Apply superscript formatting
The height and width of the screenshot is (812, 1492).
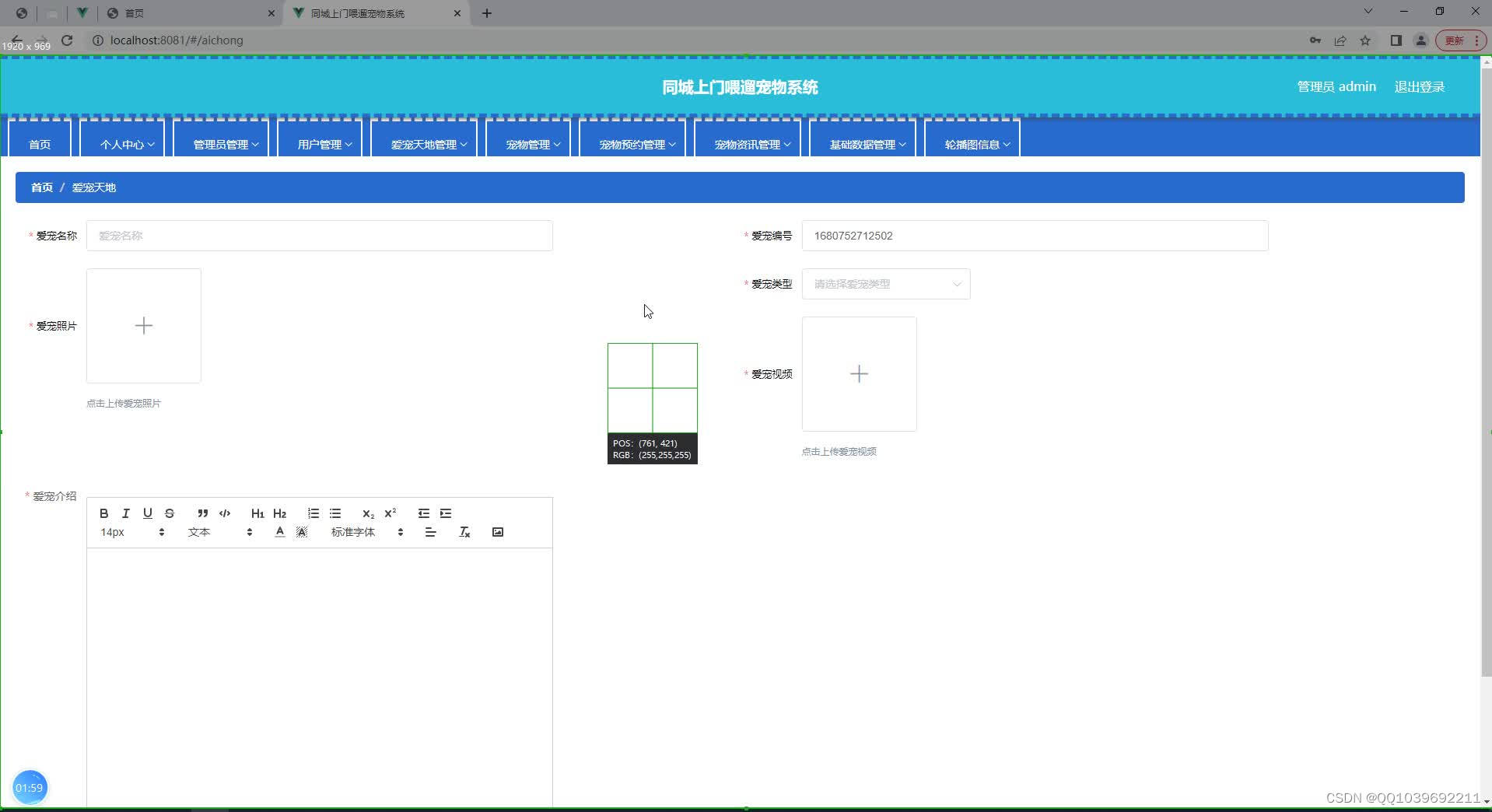391,513
